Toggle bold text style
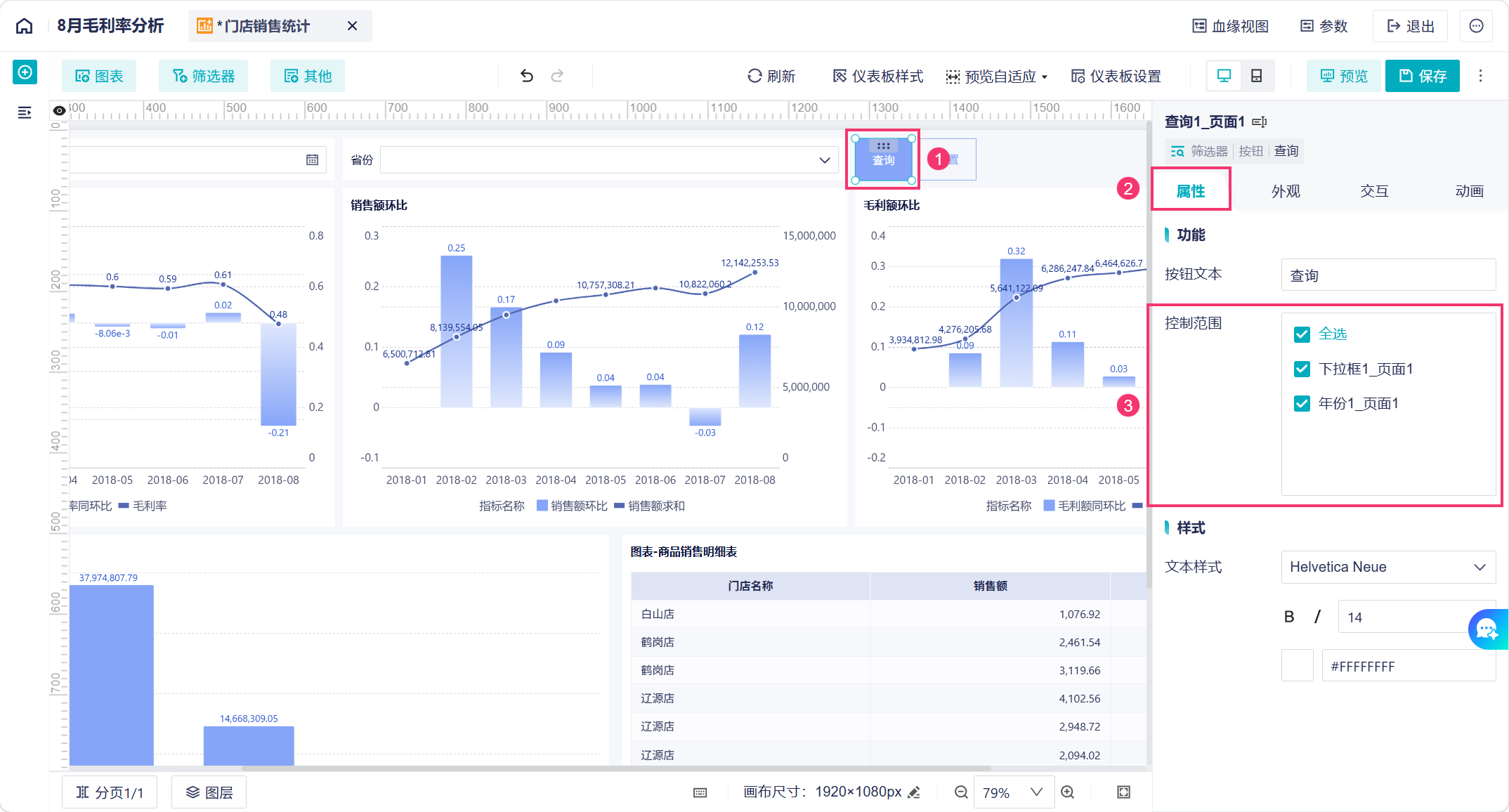 point(1289,617)
